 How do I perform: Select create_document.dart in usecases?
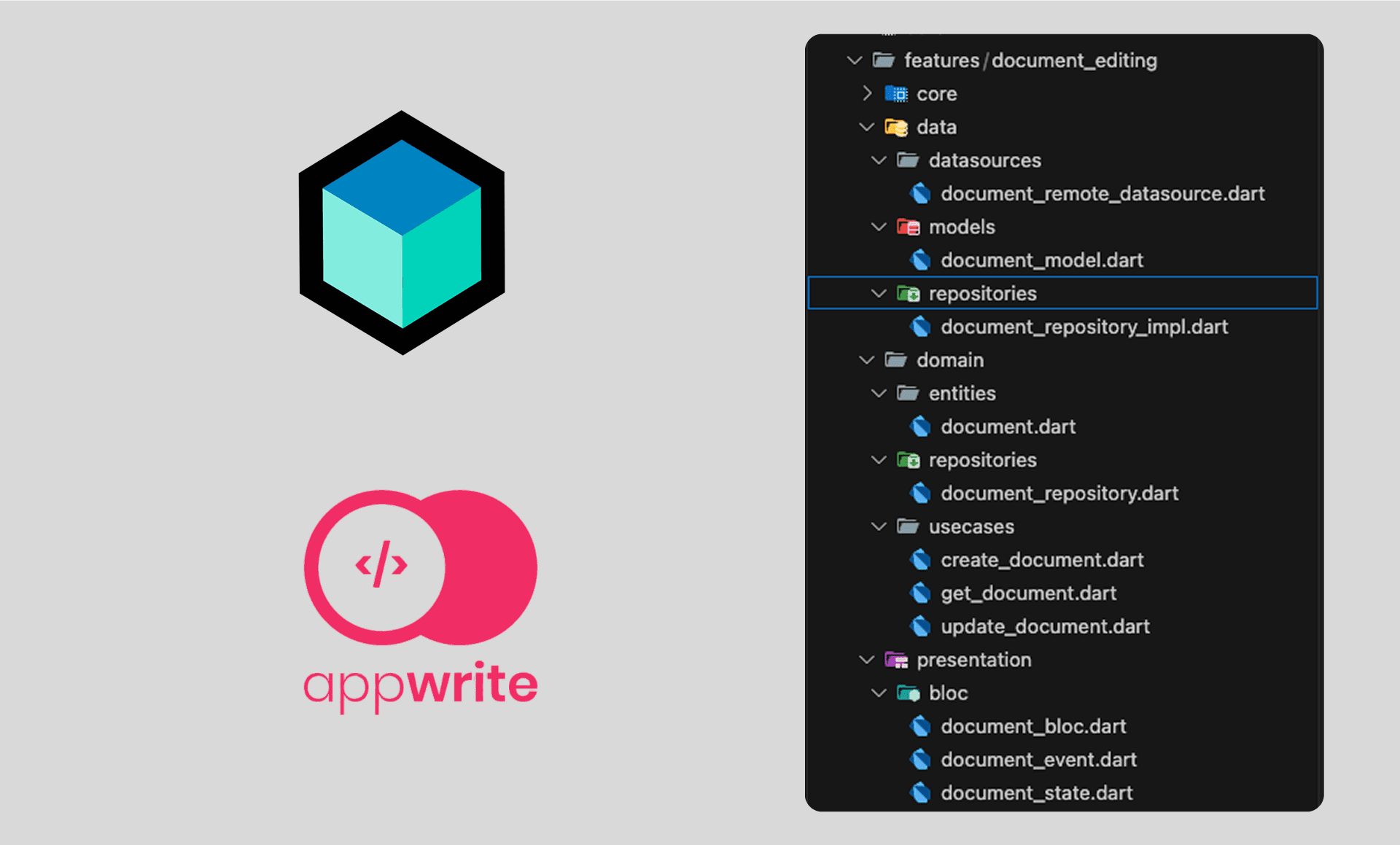[1041, 560]
